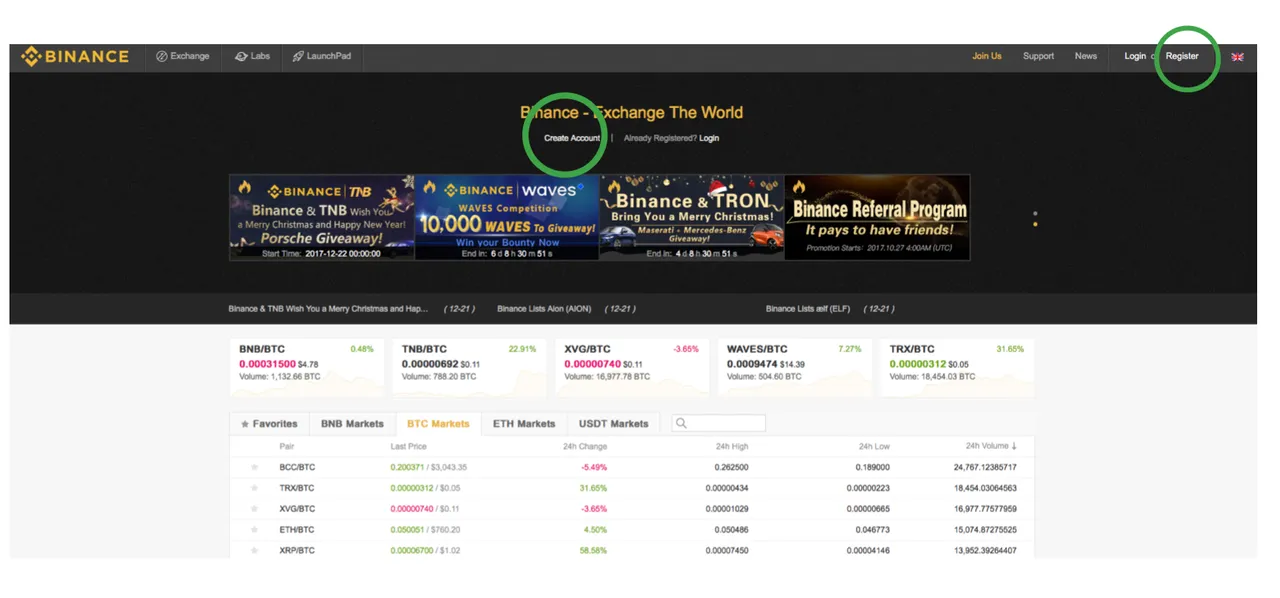Favorite the XVG/BTC pair star
This screenshot has height=598, width=1280.
254,509
